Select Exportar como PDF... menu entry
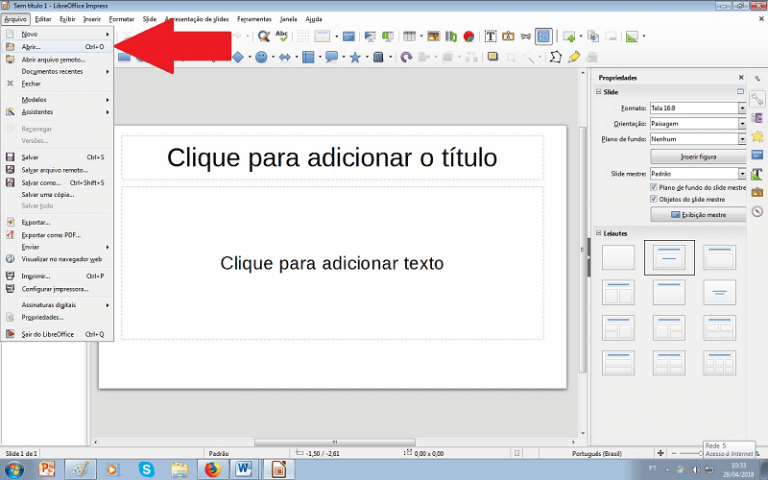Viewport: 768px width, 480px height. (x=51, y=234)
